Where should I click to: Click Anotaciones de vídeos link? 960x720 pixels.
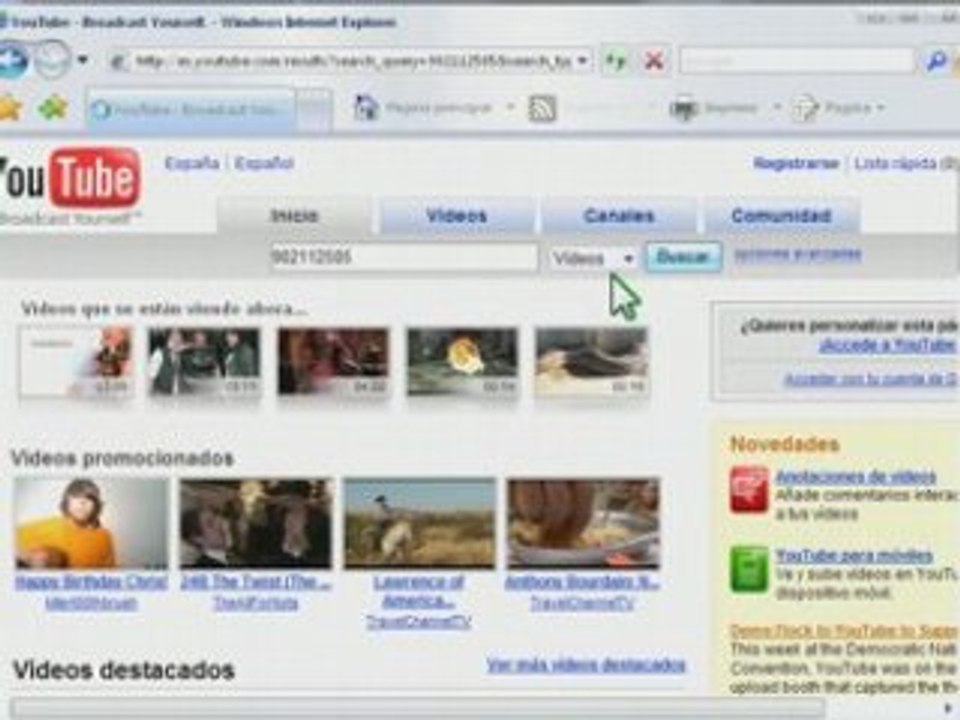(x=856, y=477)
